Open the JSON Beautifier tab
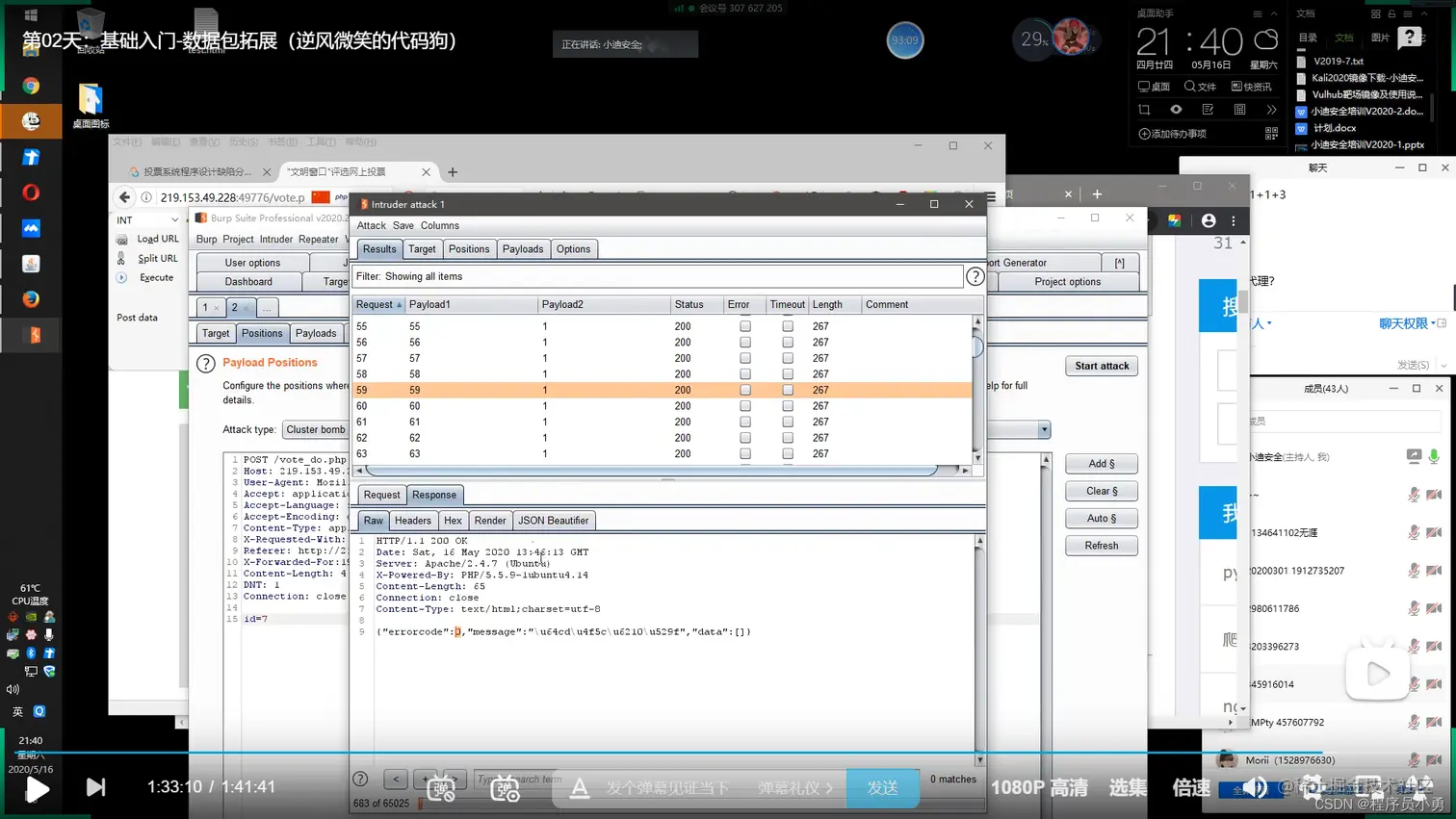1456x819 pixels. [553, 521]
